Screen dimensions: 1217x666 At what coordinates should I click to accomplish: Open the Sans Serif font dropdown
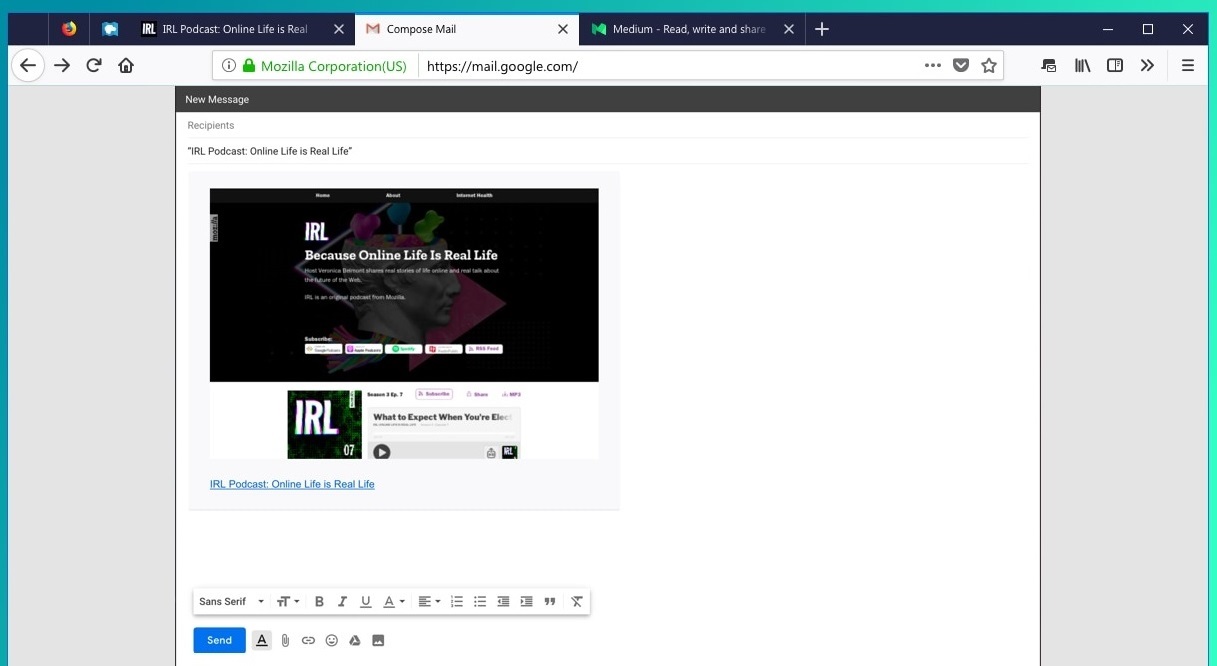point(232,602)
